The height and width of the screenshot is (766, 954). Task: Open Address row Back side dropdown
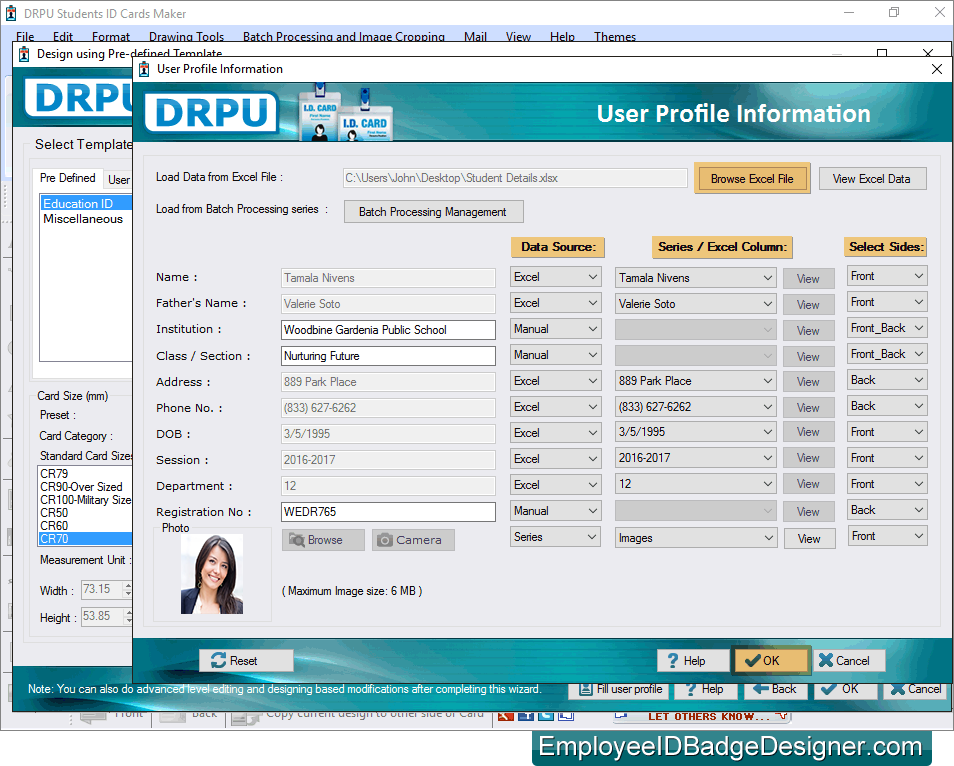click(887, 380)
